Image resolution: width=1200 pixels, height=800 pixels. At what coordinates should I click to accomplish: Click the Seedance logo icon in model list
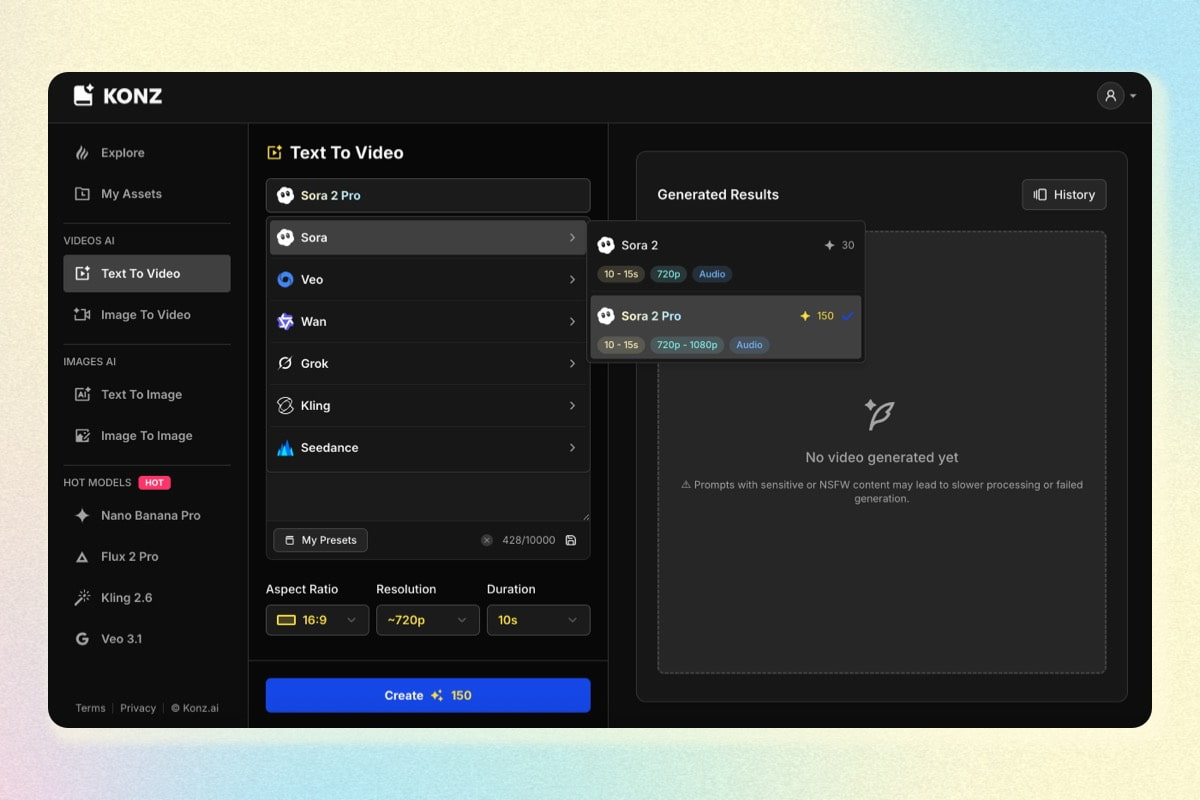click(285, 448)
